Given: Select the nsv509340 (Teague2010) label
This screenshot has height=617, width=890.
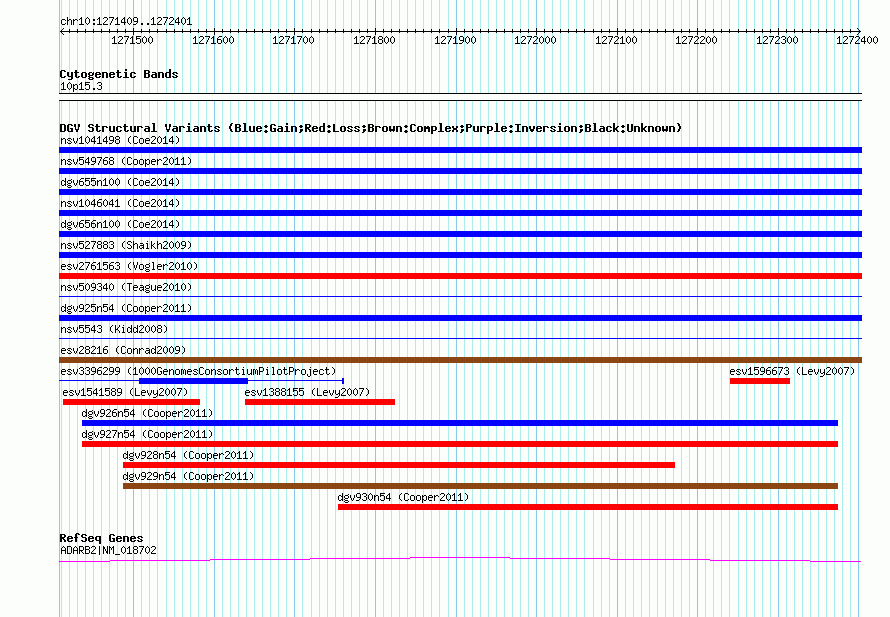Looking at the screenshot, I should [x=126, y=287].
